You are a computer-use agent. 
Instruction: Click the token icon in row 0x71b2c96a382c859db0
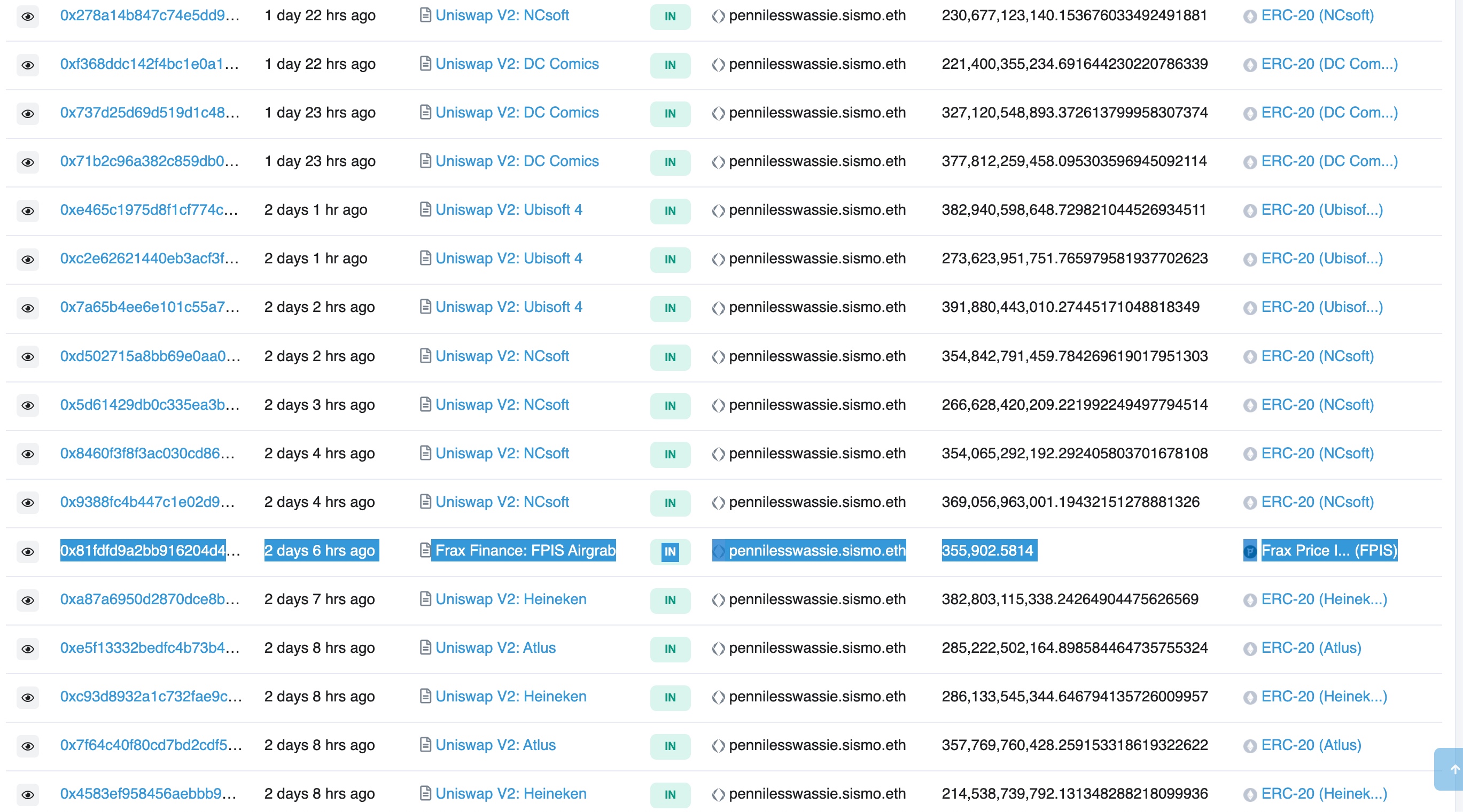pos(1249,162)
